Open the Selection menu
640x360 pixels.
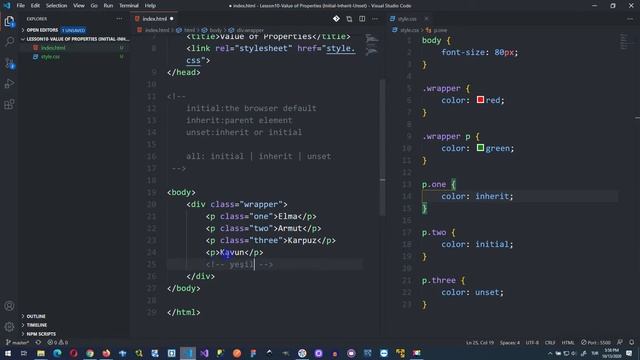(x=56, y=6)
